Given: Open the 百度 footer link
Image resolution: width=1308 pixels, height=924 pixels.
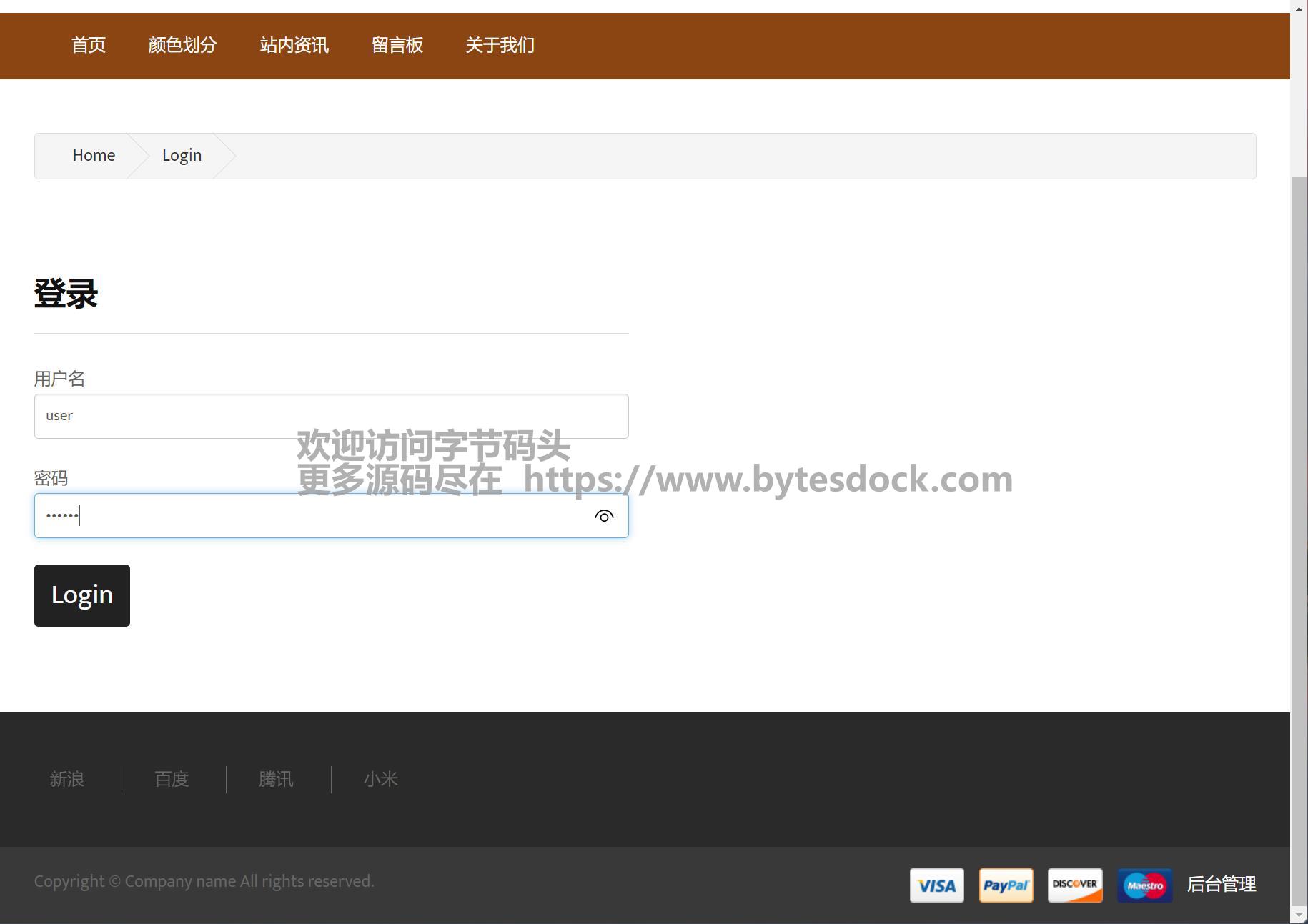Looking at the screenshot, I should coord(172,779).
